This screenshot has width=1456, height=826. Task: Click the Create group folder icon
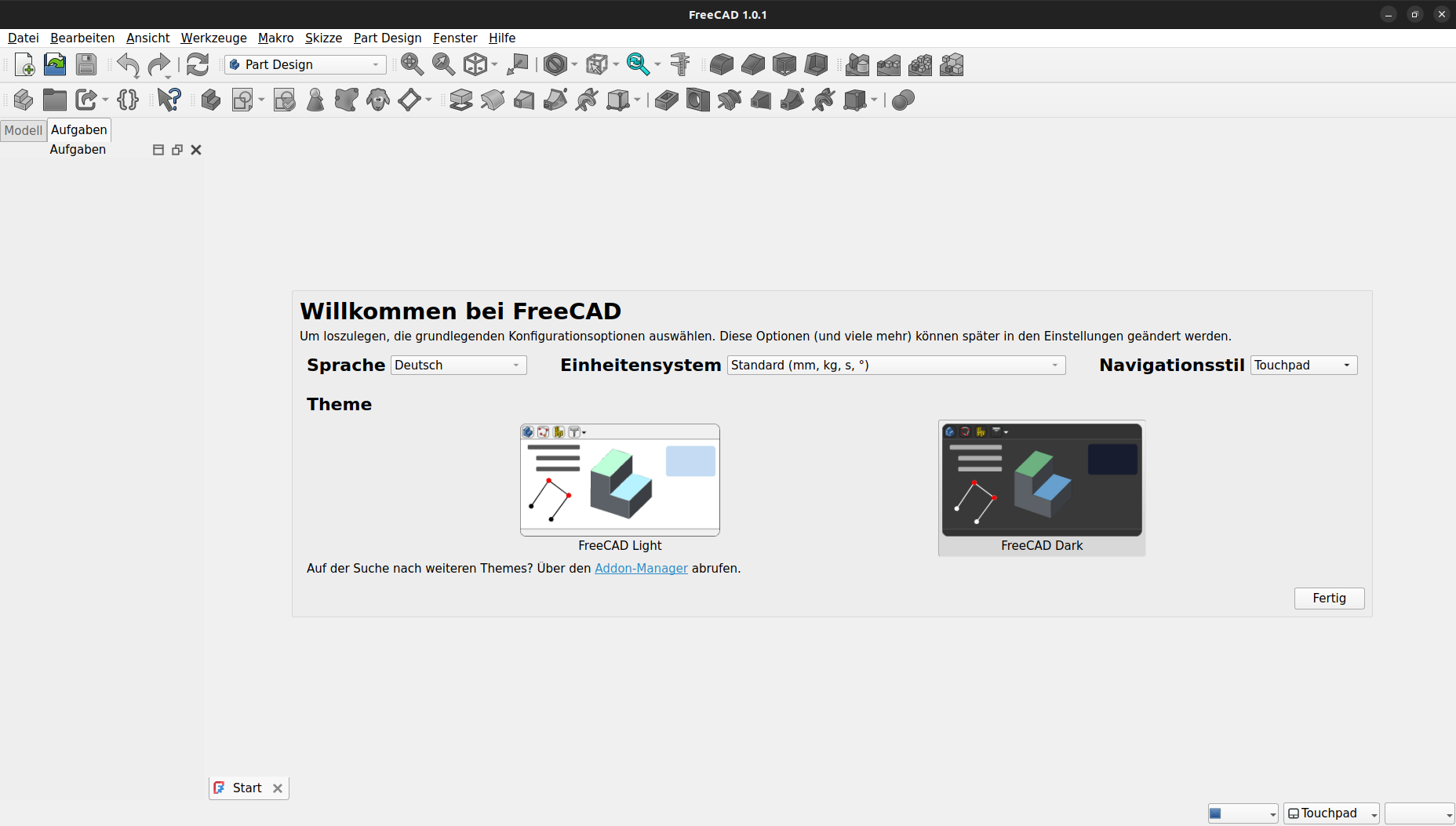click(55, 100)
